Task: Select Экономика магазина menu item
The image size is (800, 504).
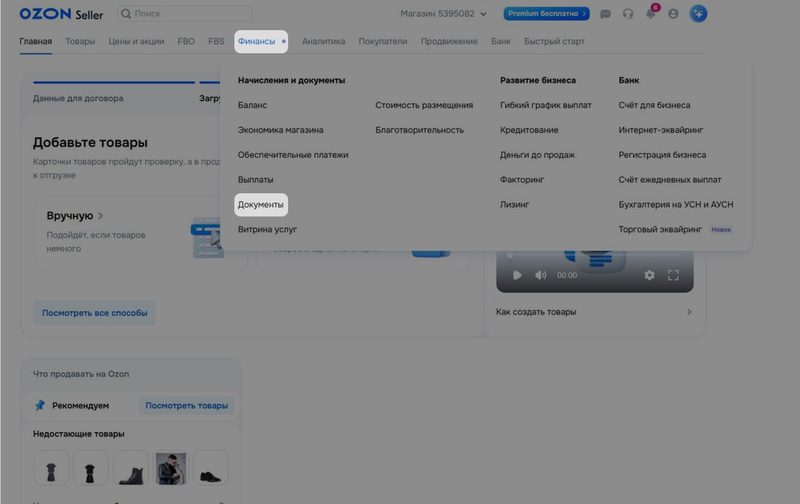Action: pos(281,130)
